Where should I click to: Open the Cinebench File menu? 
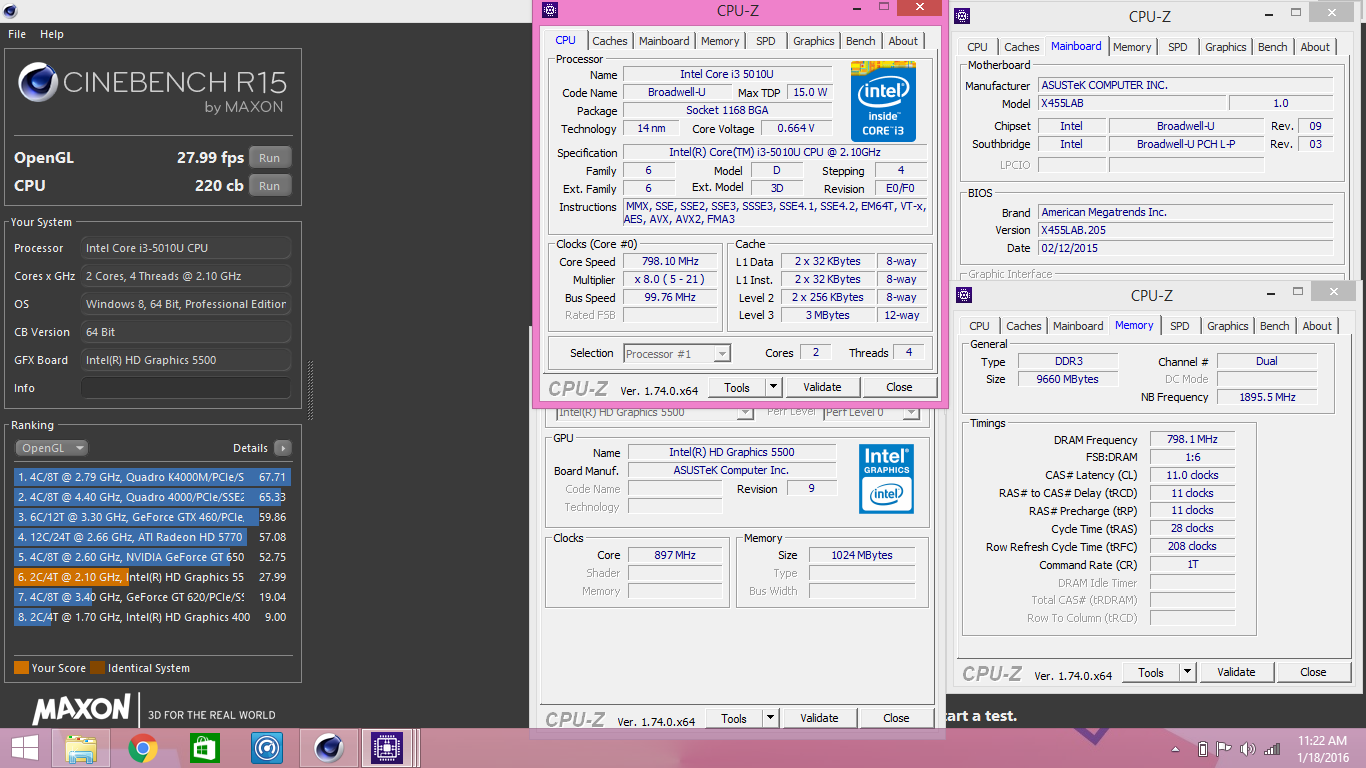(x=17, y=34)
